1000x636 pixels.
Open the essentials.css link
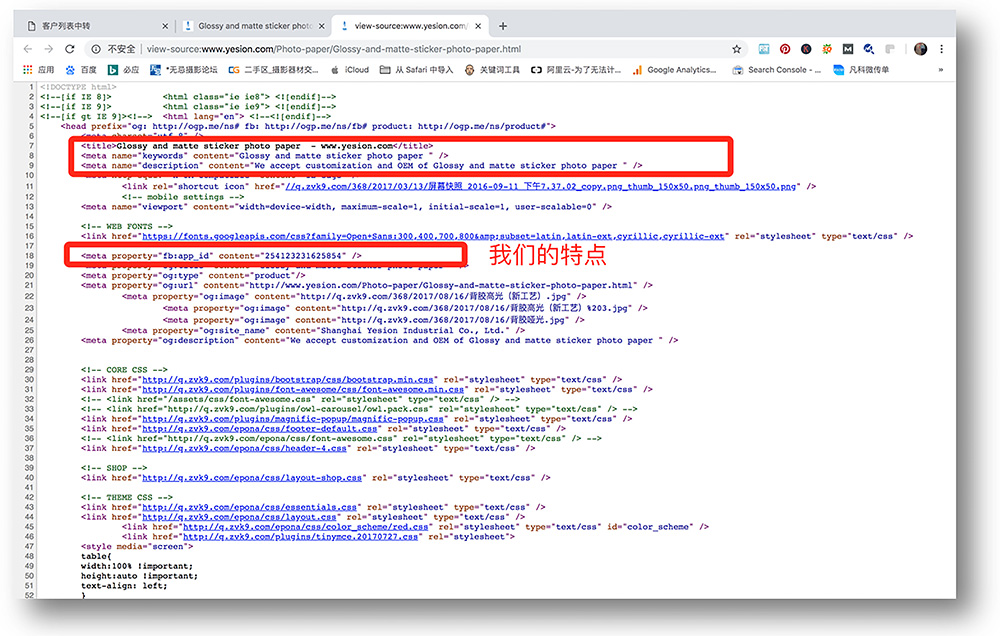click(x=249, y=507)
